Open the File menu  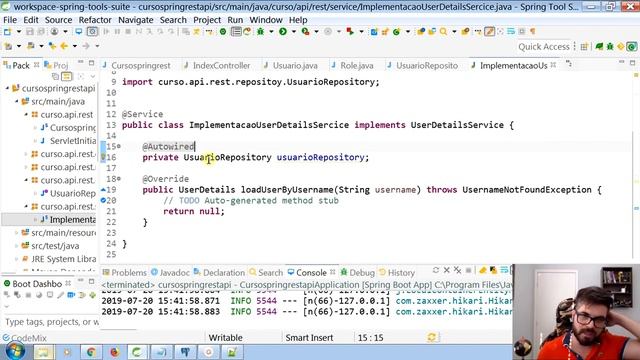[x=10, y=20]
